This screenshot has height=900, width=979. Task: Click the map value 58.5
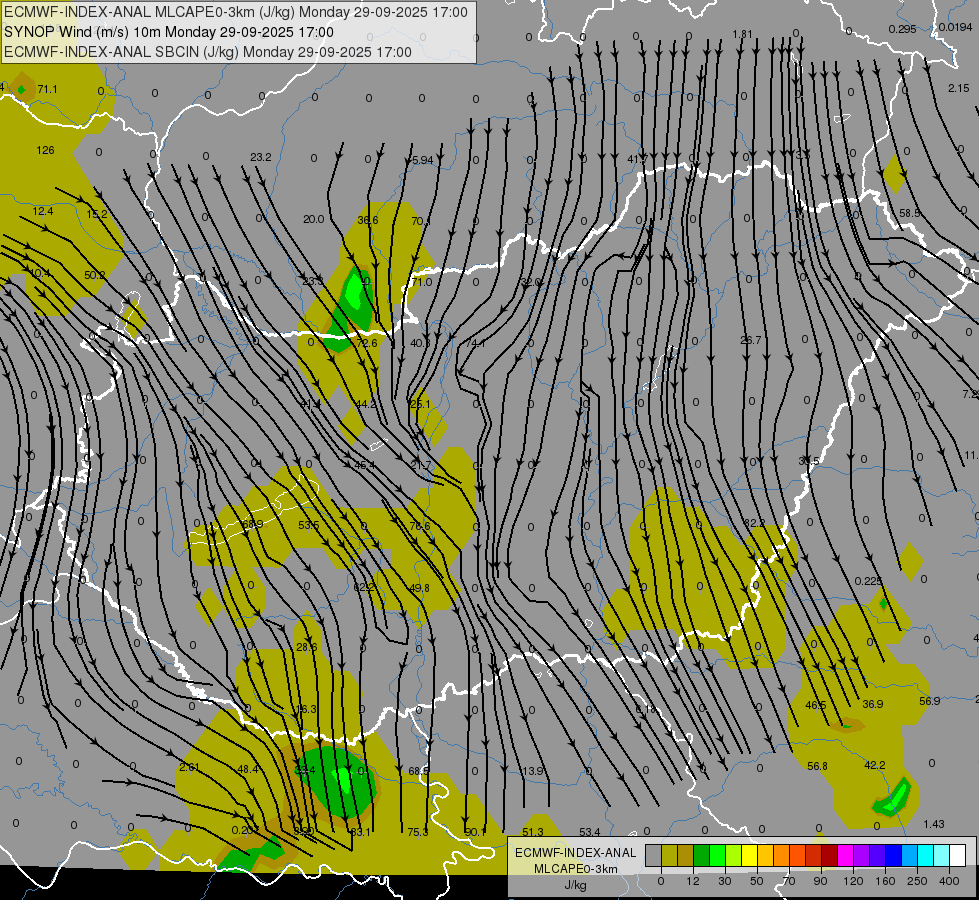[910, 213]
